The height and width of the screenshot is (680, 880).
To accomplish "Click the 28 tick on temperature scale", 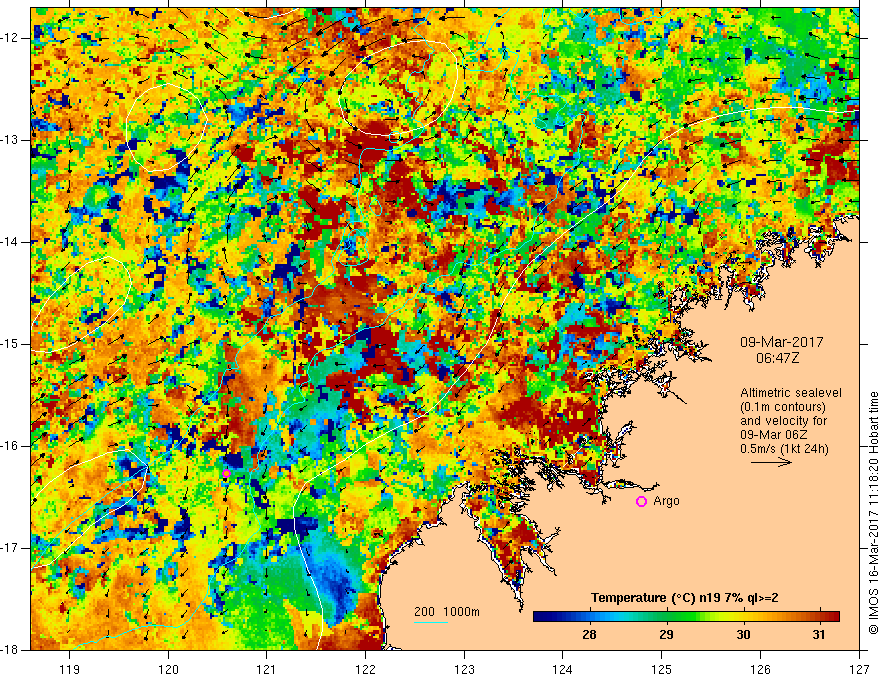I will (x=589, y=635).
